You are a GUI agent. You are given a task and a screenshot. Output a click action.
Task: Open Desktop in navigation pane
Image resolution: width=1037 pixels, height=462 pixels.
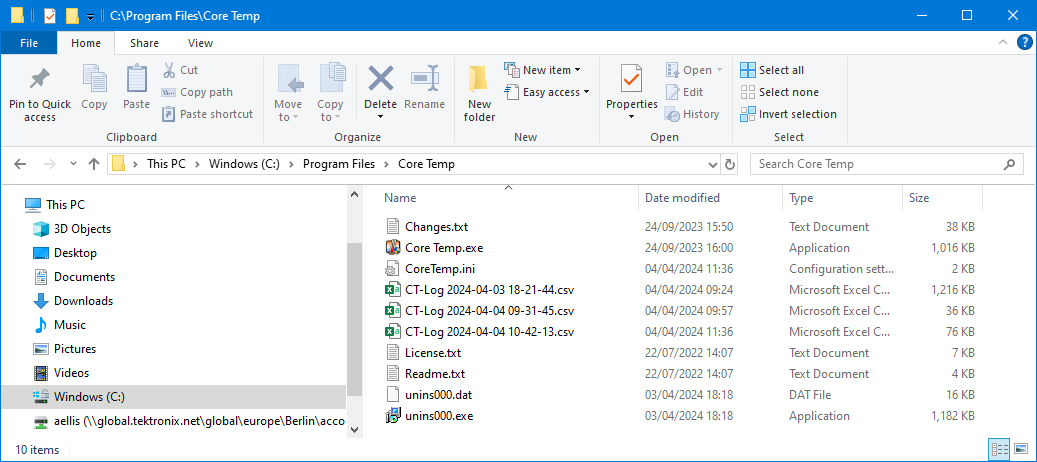75,252
